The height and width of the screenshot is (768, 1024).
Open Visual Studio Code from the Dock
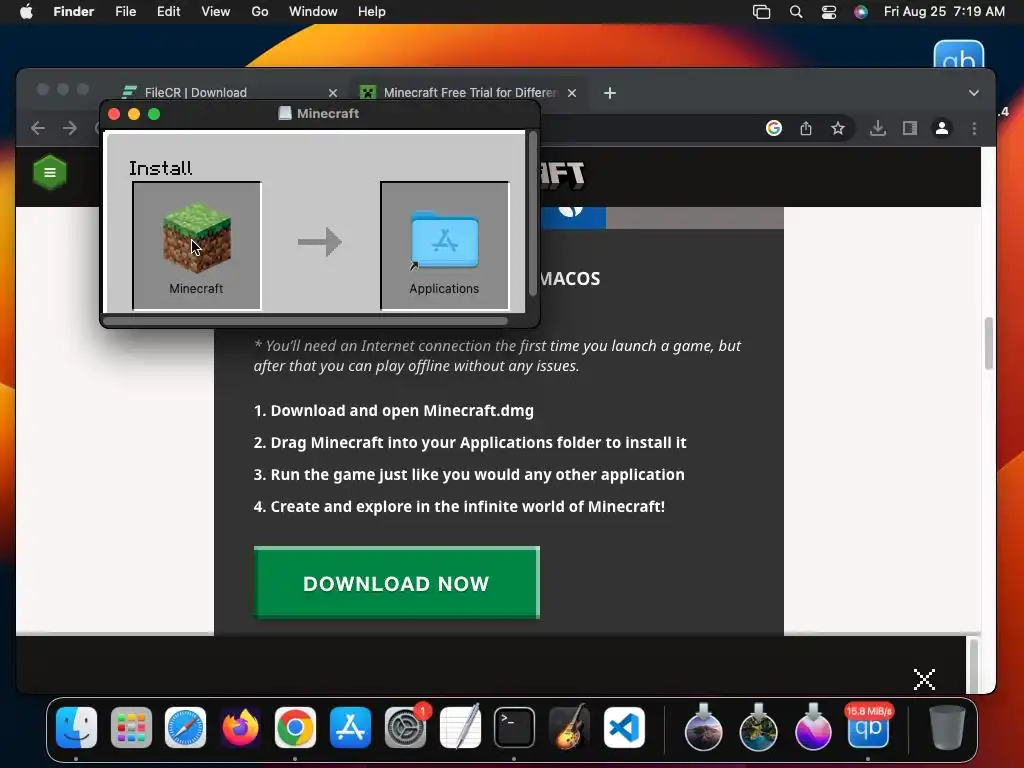tap(624, 728)
